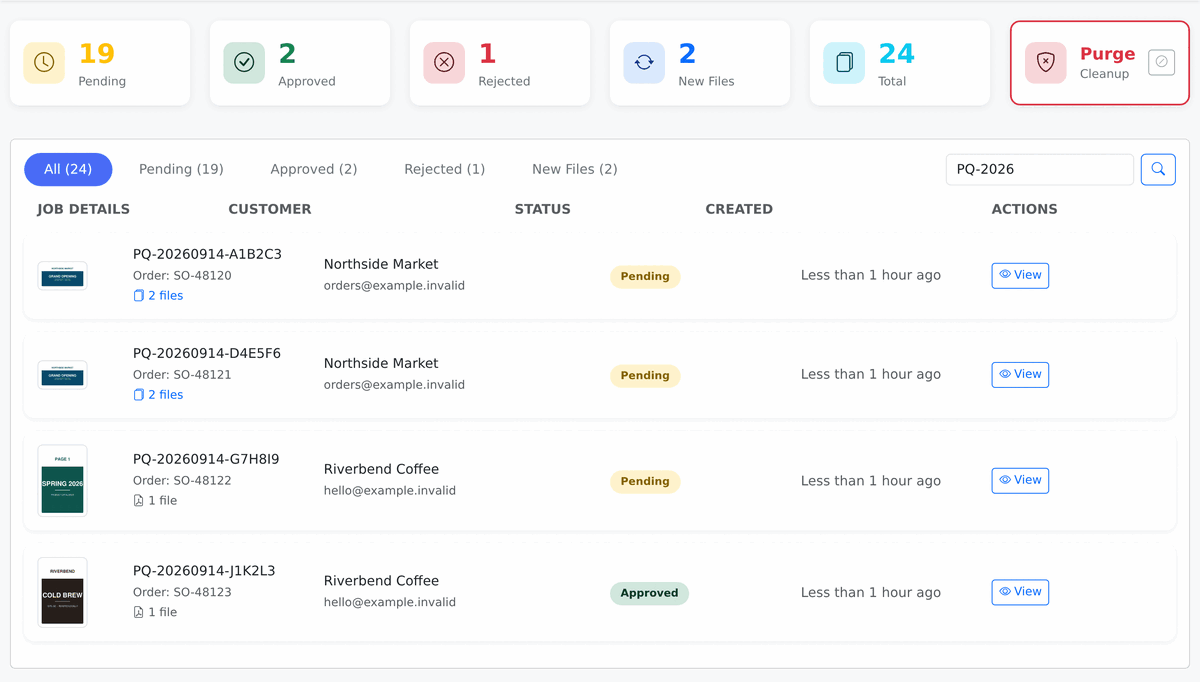
Task: Click the STATUS column header
Action: click(543, 209)
